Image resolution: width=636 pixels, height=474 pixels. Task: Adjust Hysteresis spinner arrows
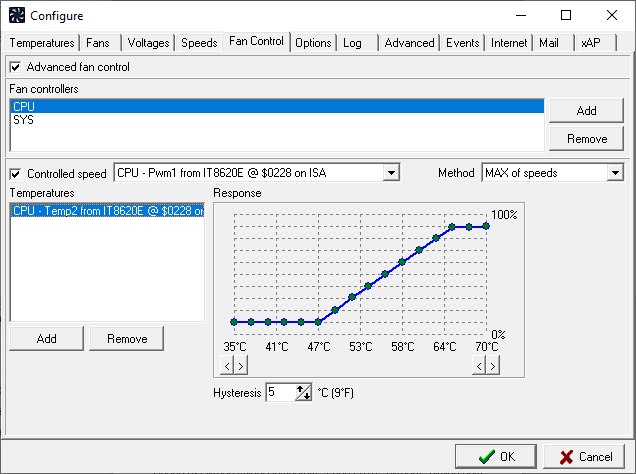(x=303, y=392)
